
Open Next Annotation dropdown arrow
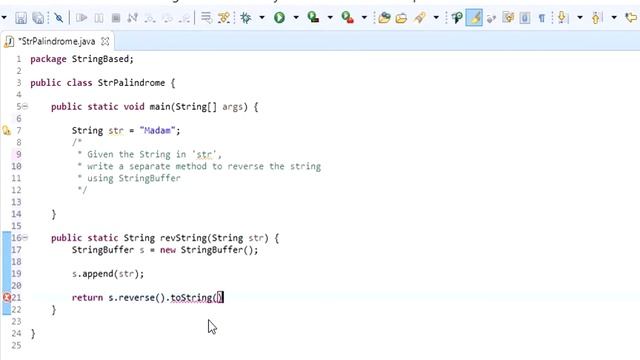580,18
